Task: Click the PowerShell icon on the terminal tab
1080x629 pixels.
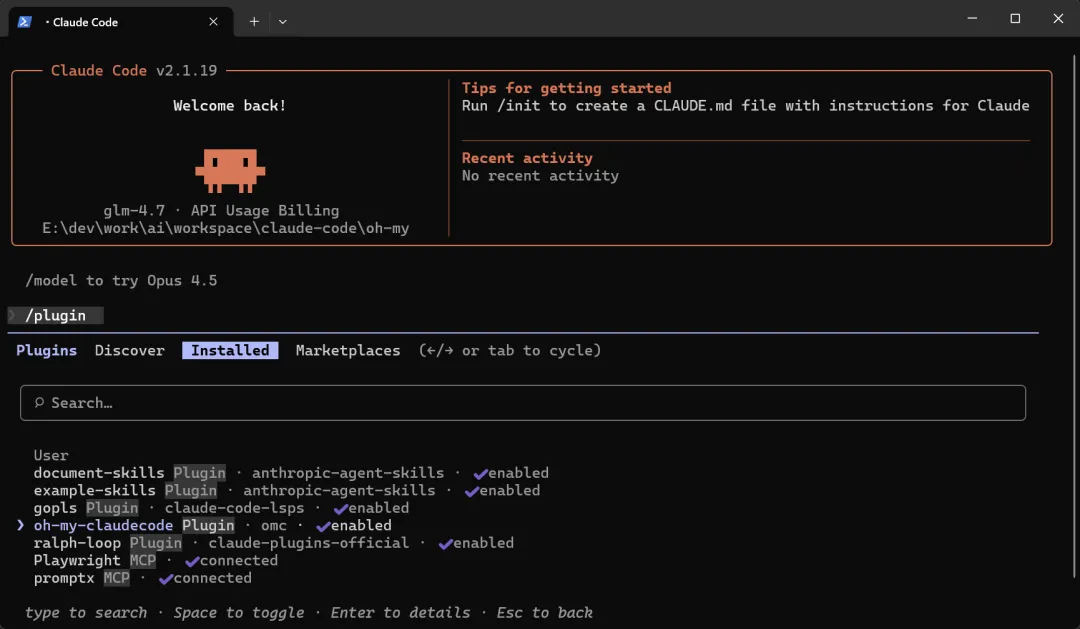Action: tap(24, 21)
